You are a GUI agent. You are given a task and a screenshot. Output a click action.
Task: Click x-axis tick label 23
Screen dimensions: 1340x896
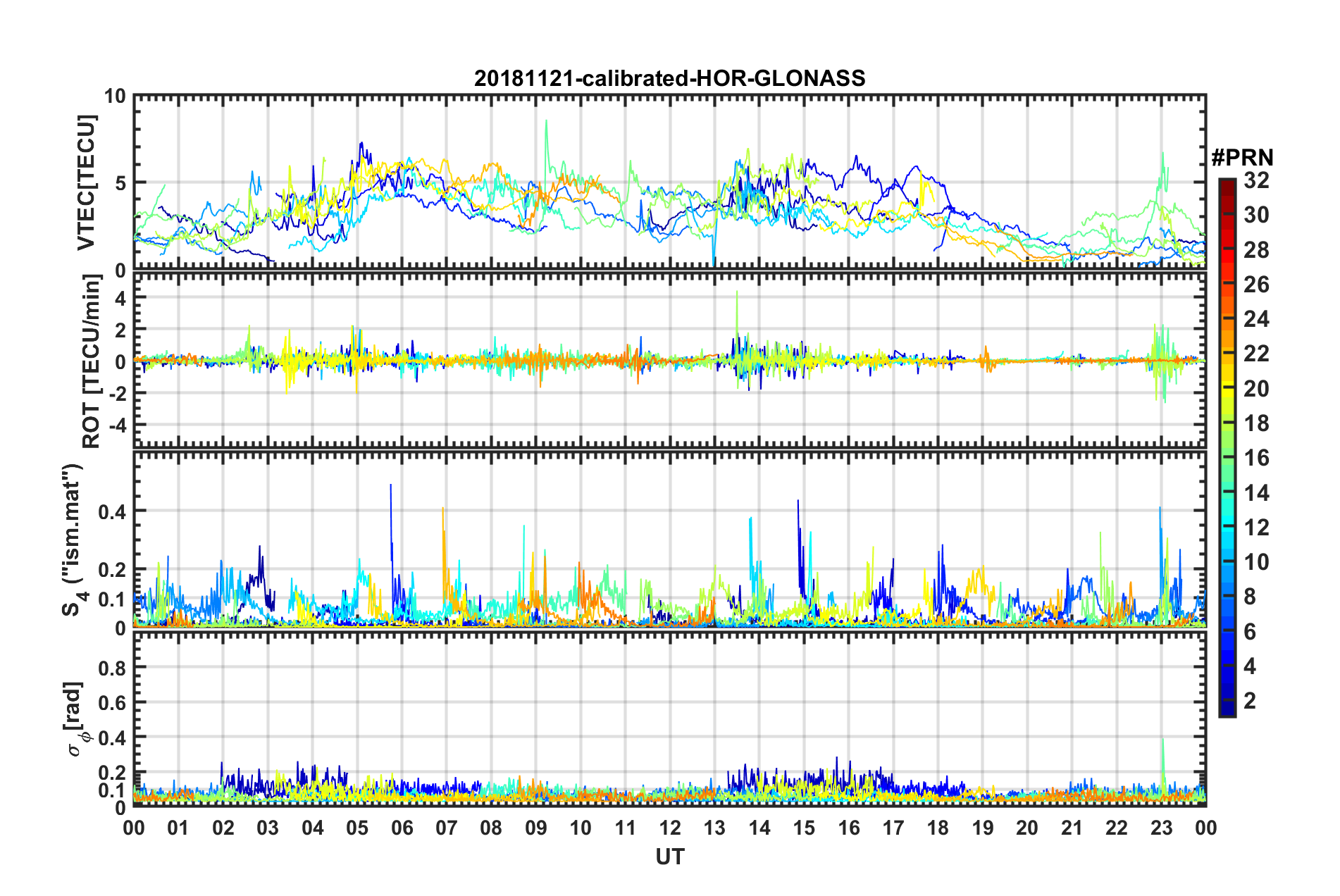point(1161,828)
